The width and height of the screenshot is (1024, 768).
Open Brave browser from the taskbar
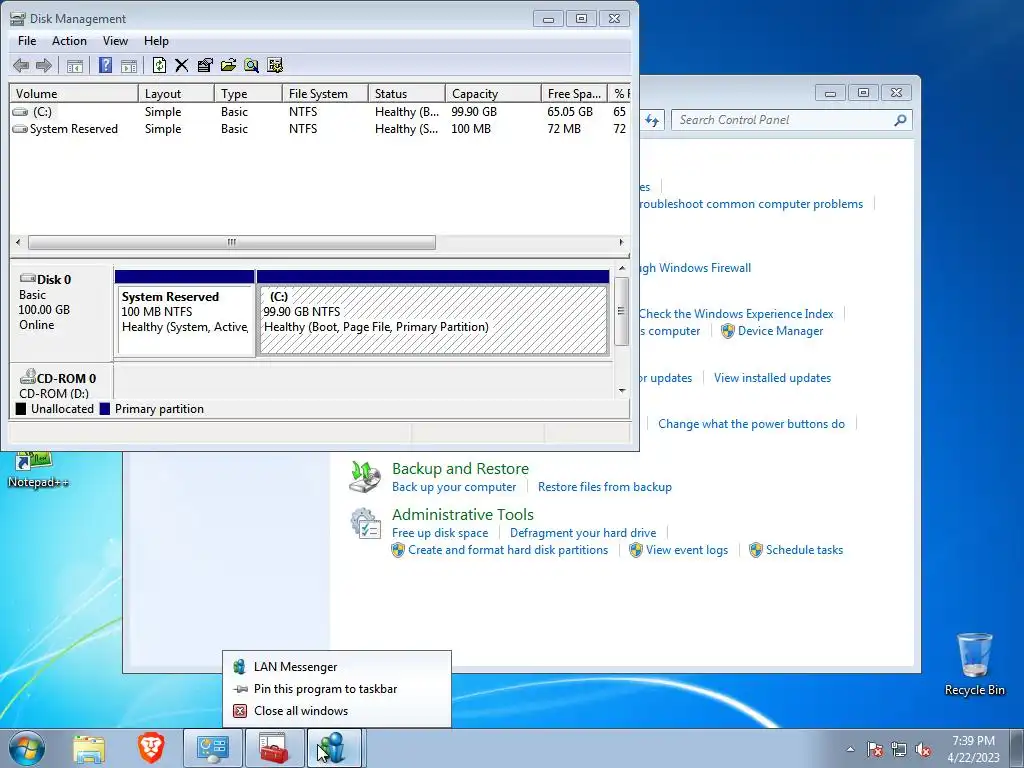tap(150, 748)
